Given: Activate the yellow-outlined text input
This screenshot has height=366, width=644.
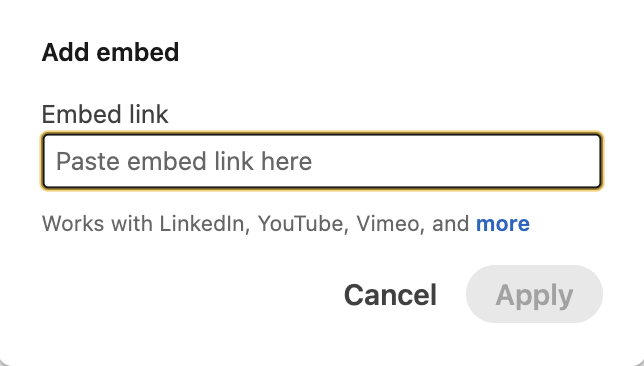Looking at the screenshot, I should coord(322,161).
